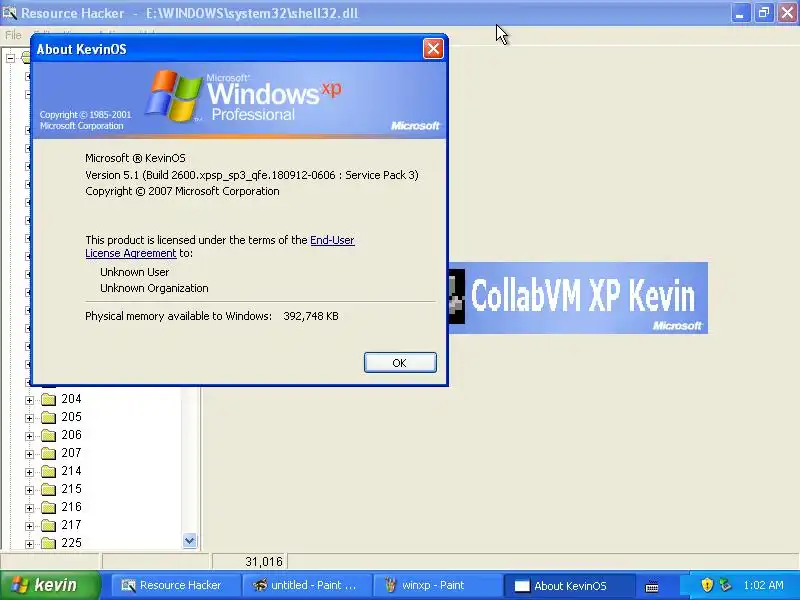
Task: Expand folder 215 in resource tree
Action: pos(30,490)
